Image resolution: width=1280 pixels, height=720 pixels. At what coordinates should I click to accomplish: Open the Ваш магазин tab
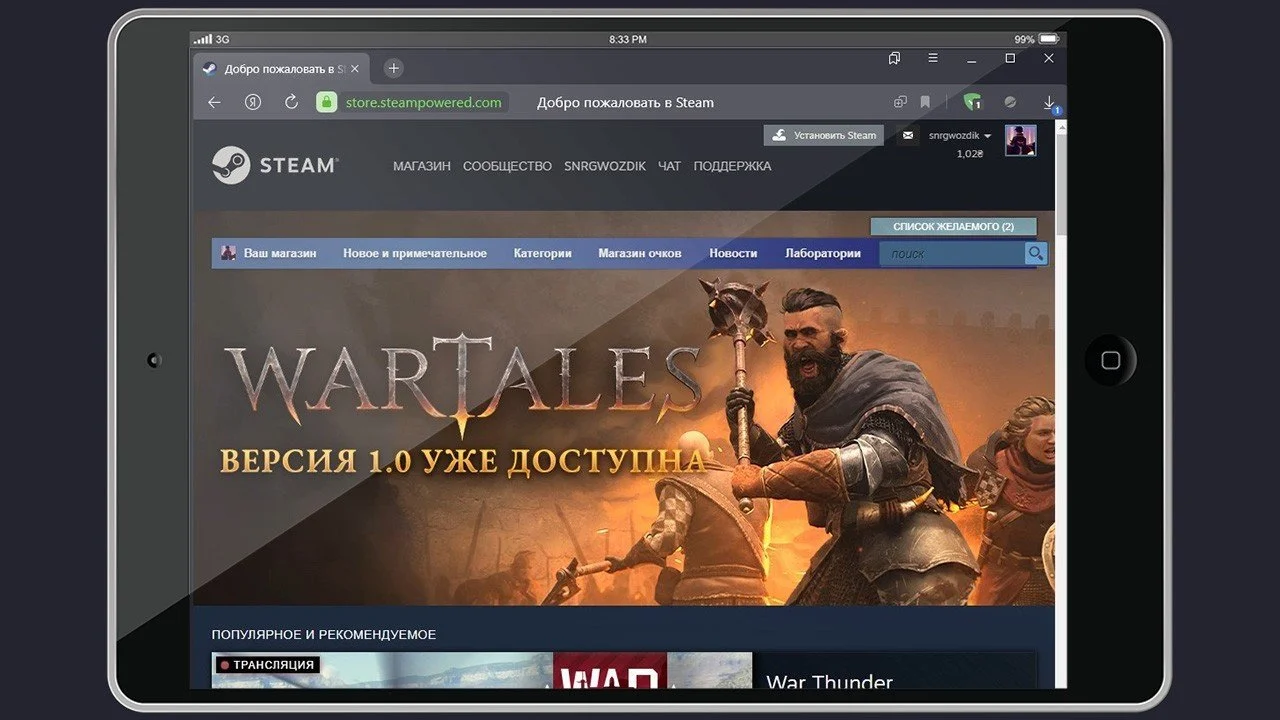coord(280,253)
